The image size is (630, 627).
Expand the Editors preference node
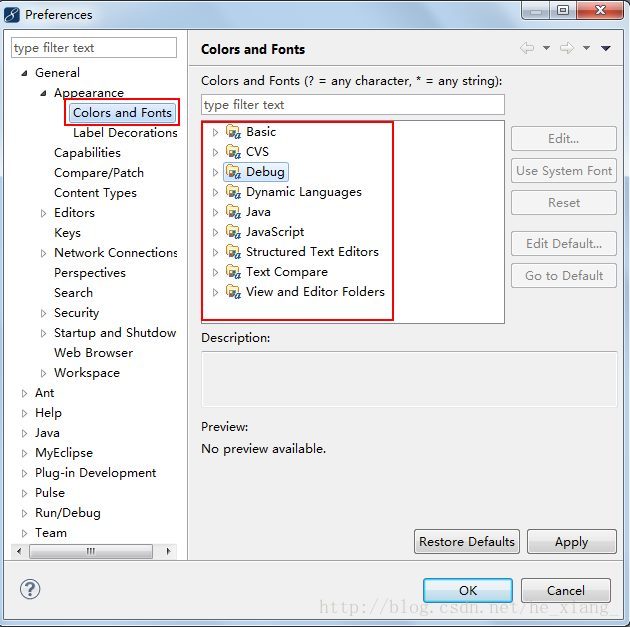pyautogui.click(x=43, y=213)
